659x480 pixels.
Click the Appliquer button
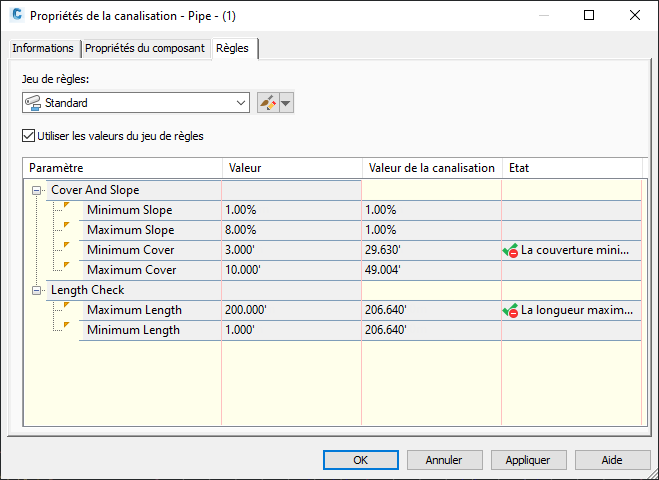pyautogui.click(x=527, y=460)
